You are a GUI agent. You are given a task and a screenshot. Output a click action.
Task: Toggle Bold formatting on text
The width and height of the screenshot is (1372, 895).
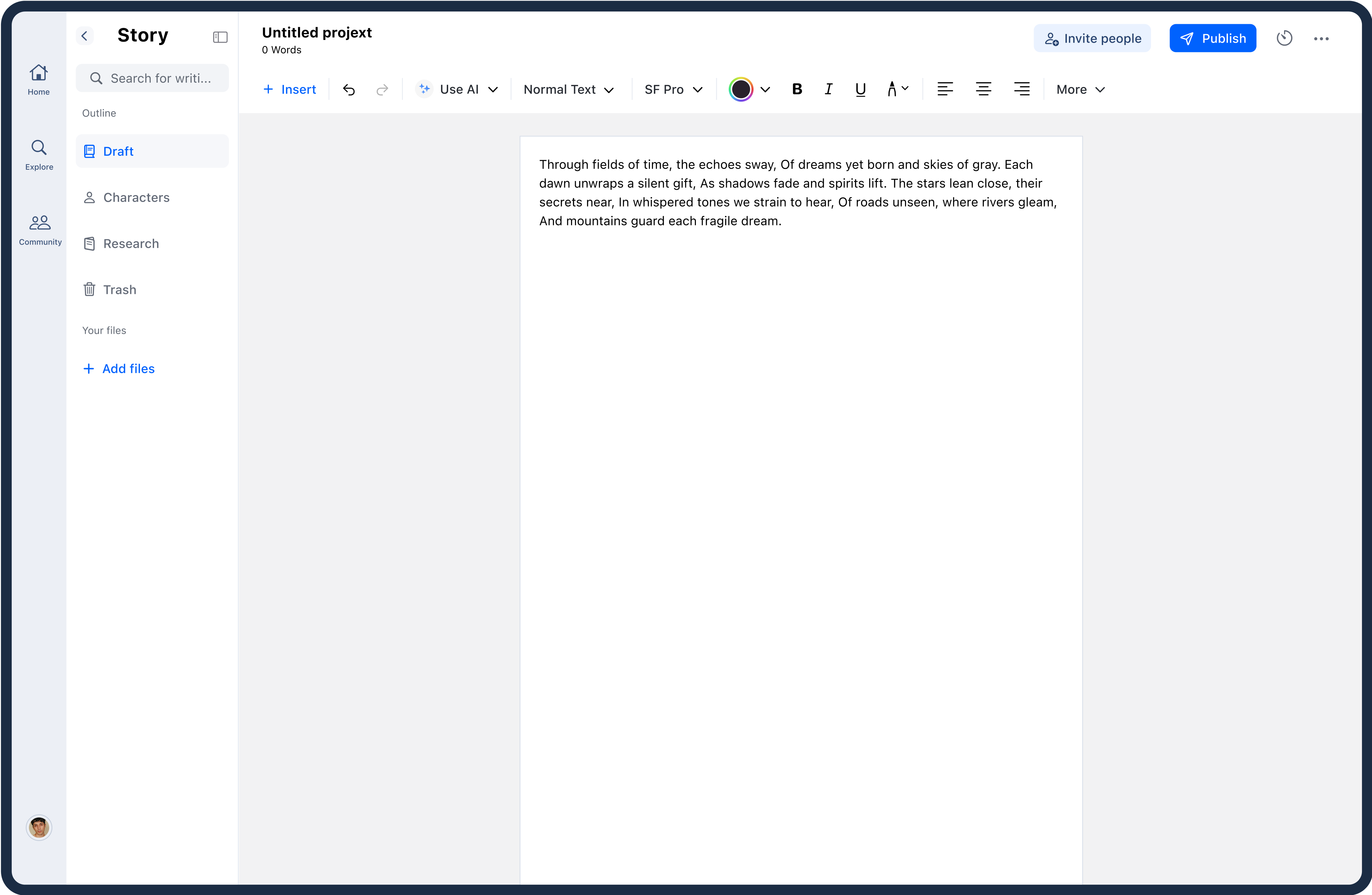pos(797,89)
